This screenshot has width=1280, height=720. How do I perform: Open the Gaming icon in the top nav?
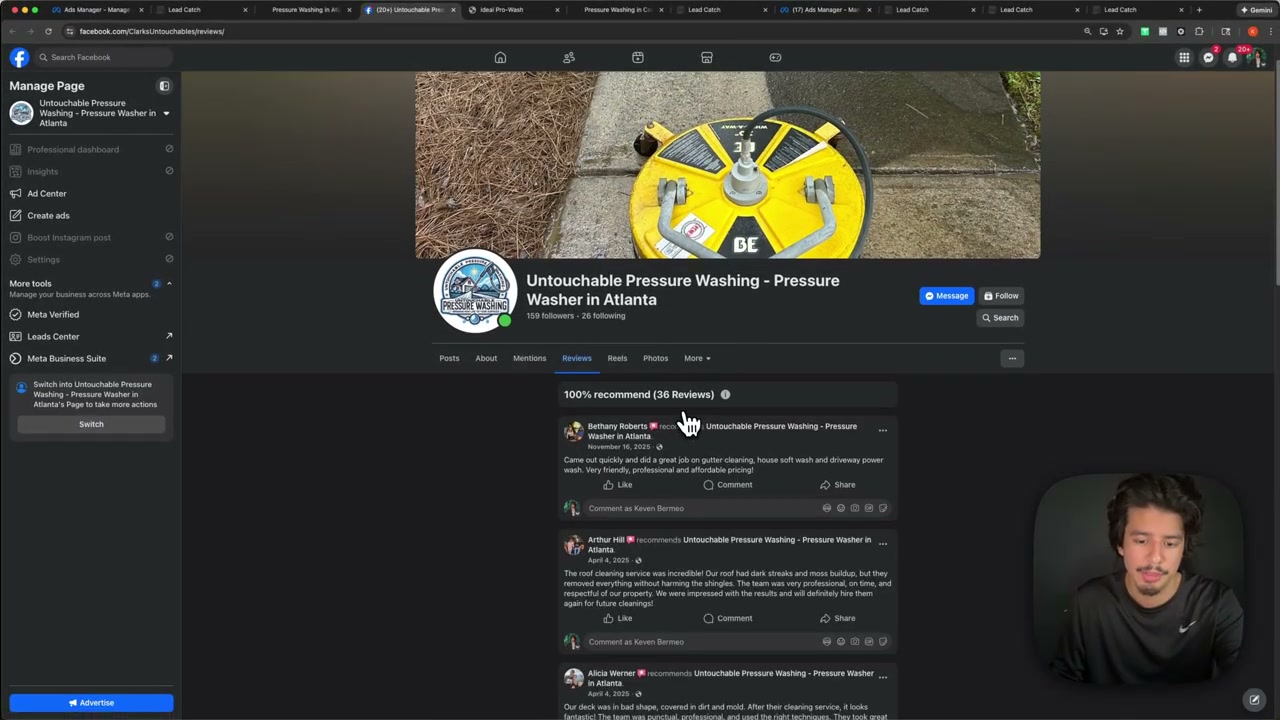click(775, 57)
